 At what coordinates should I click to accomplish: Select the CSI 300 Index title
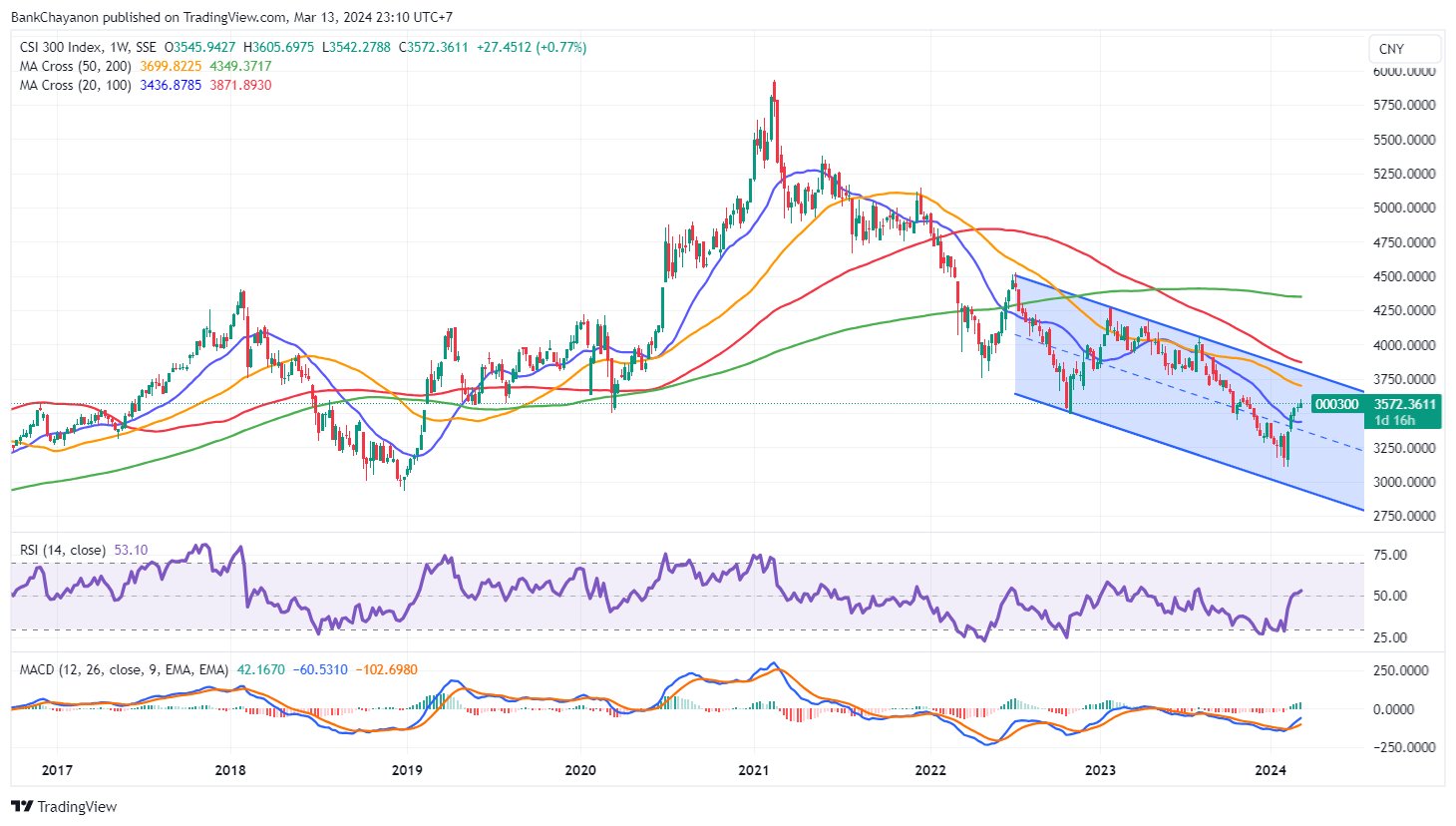61,47
